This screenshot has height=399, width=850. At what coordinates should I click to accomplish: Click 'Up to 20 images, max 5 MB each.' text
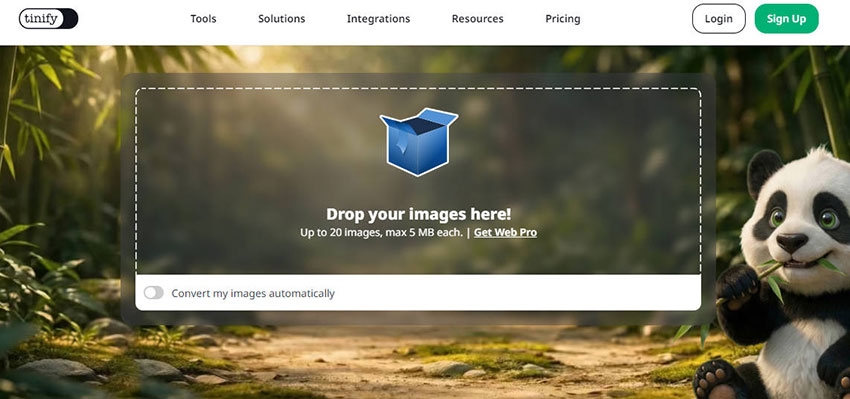pos(382,233)
